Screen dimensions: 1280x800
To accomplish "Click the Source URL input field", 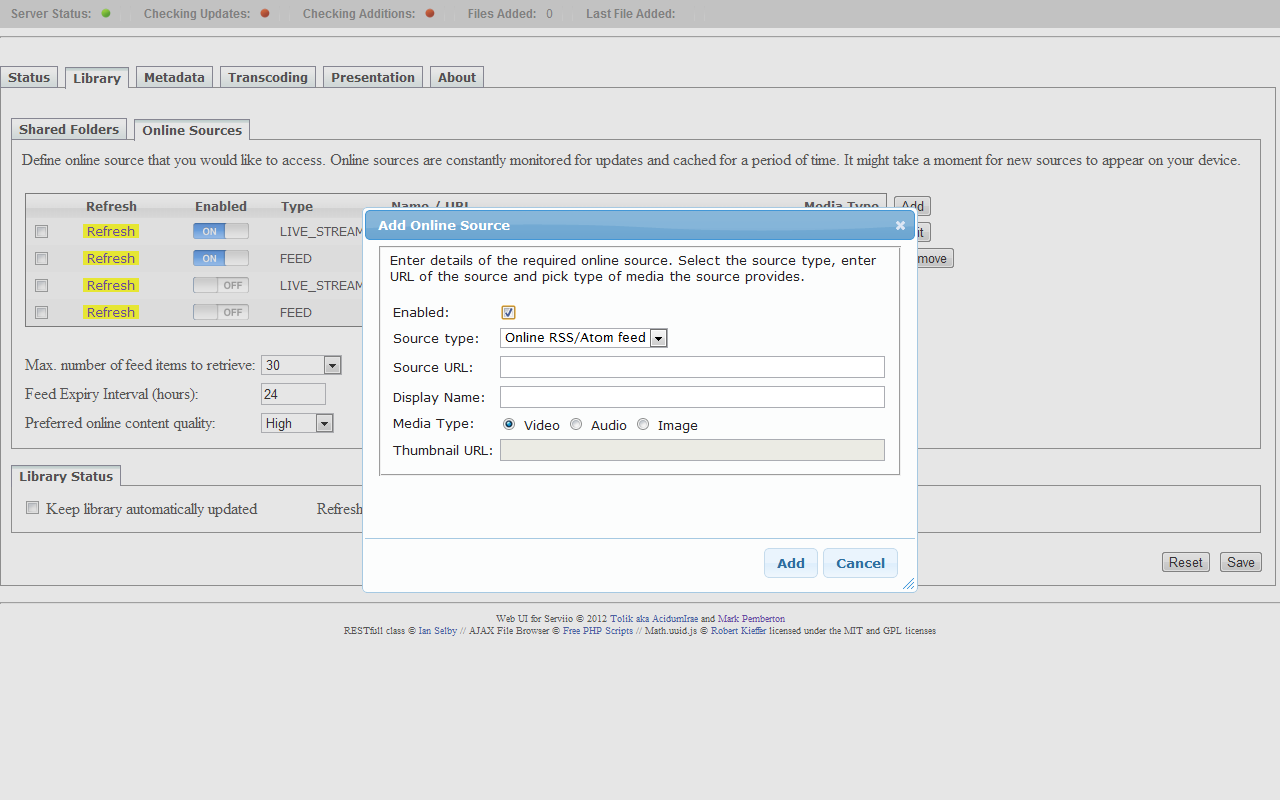I will coord(692,367).
